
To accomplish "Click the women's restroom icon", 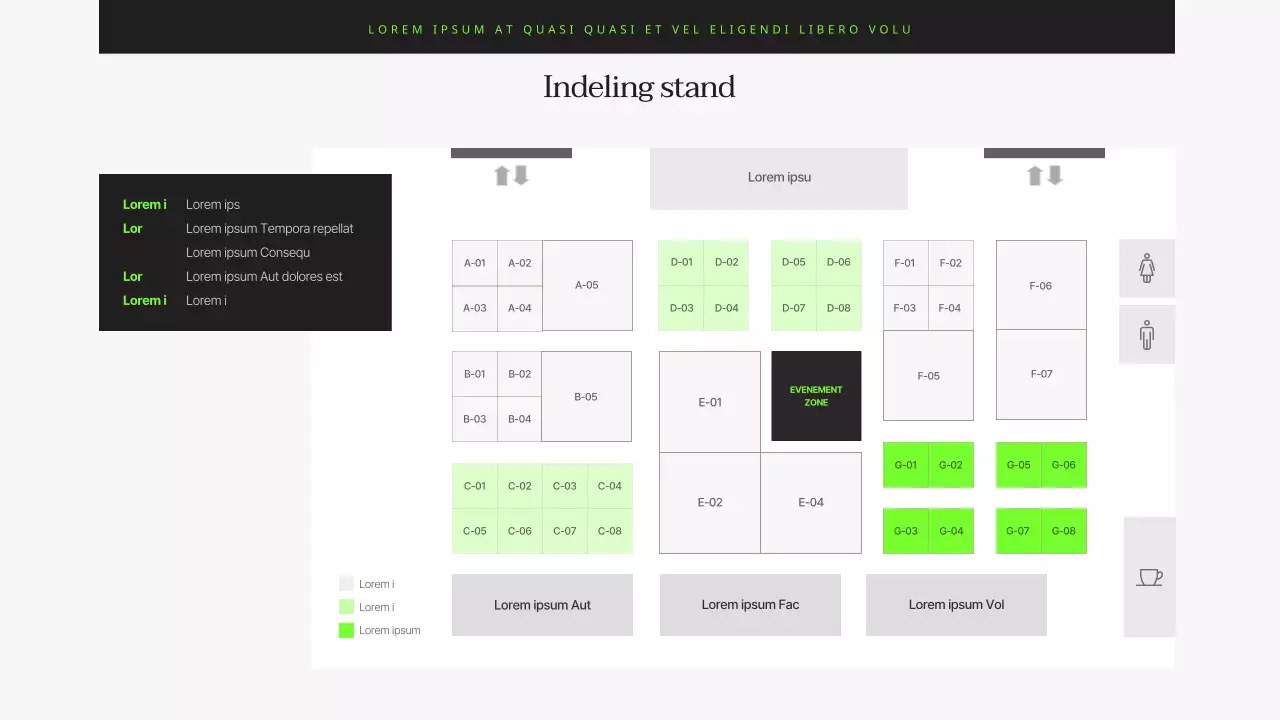I will [x=1146, y=268].
